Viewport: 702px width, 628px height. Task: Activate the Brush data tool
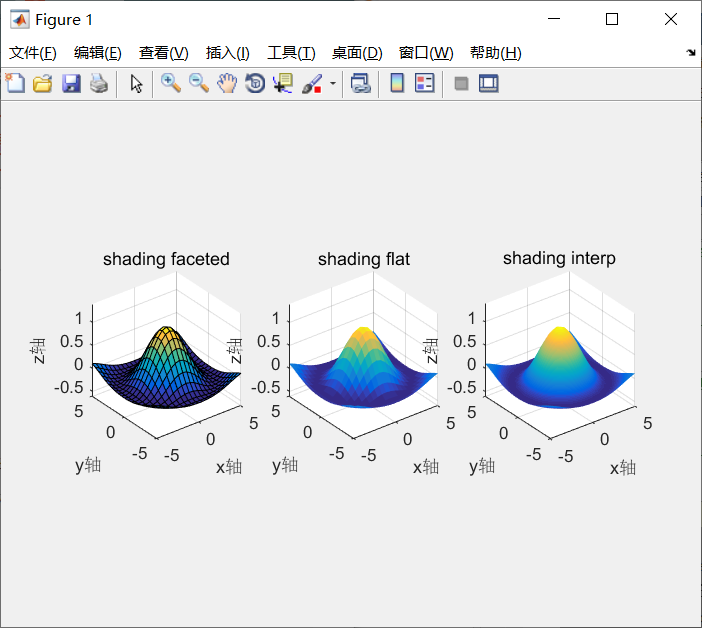pyautogui.click(x=312, y=84)
